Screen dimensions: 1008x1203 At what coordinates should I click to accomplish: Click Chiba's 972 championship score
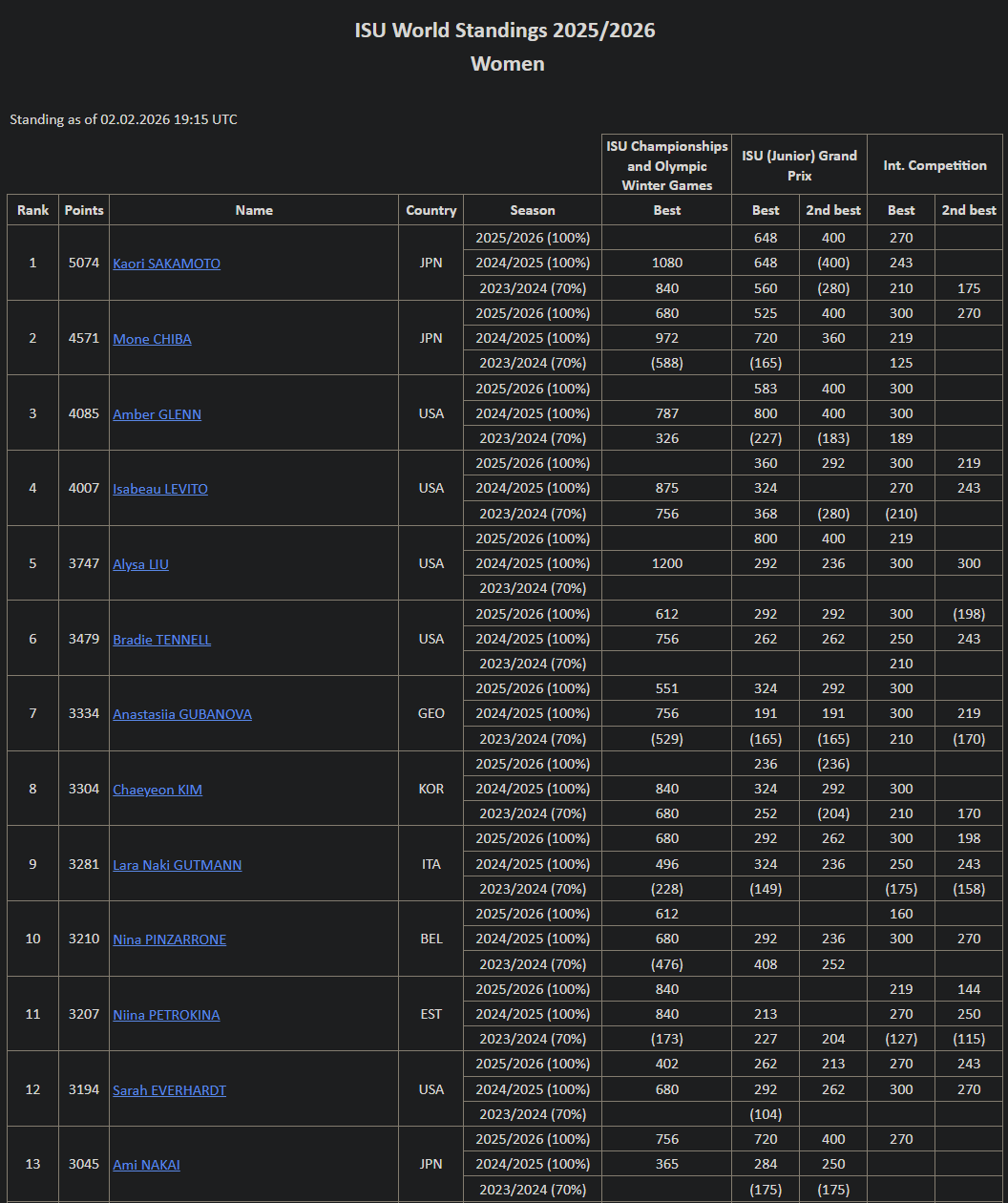pos(667,338)
